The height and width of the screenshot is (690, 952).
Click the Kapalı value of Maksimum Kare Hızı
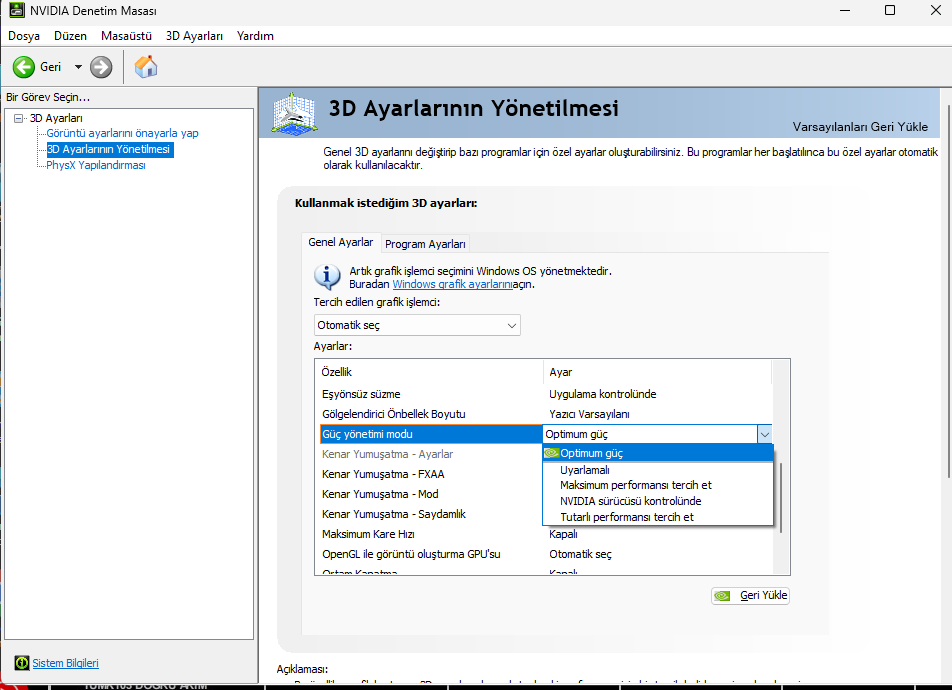[x=563, y=535]
